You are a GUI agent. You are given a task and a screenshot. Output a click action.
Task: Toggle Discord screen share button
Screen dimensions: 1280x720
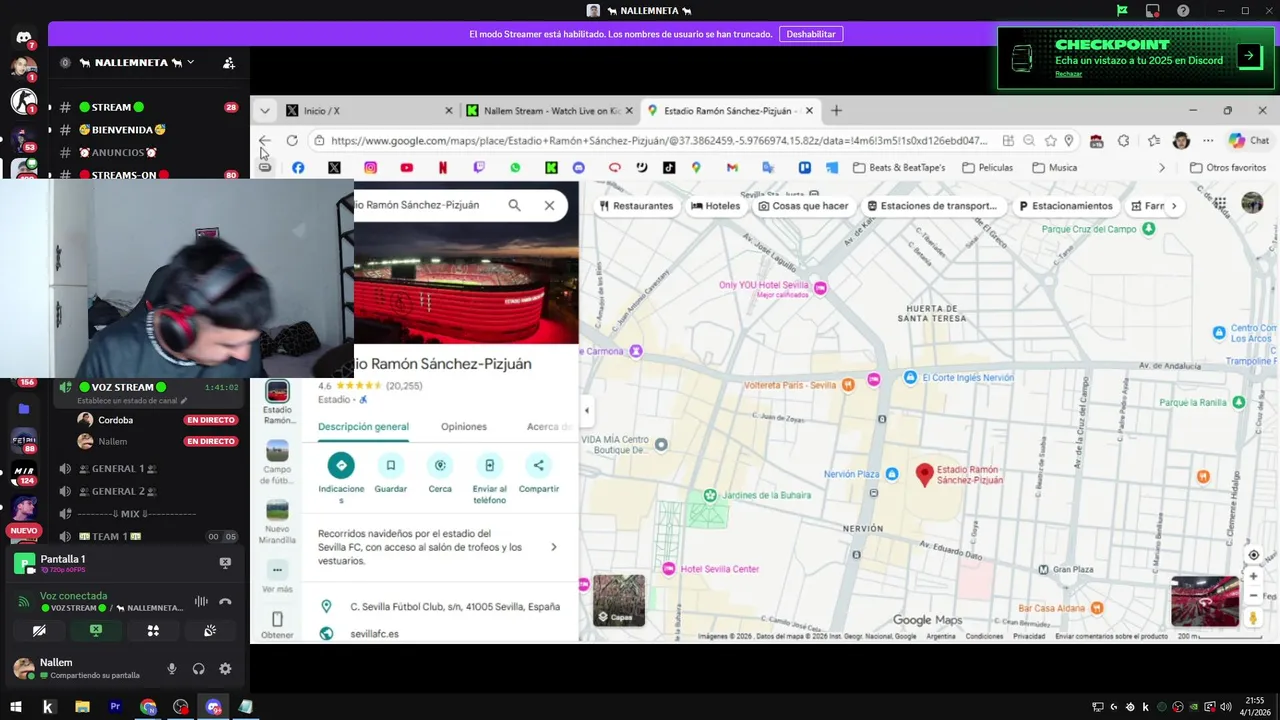tap(96, 631)
